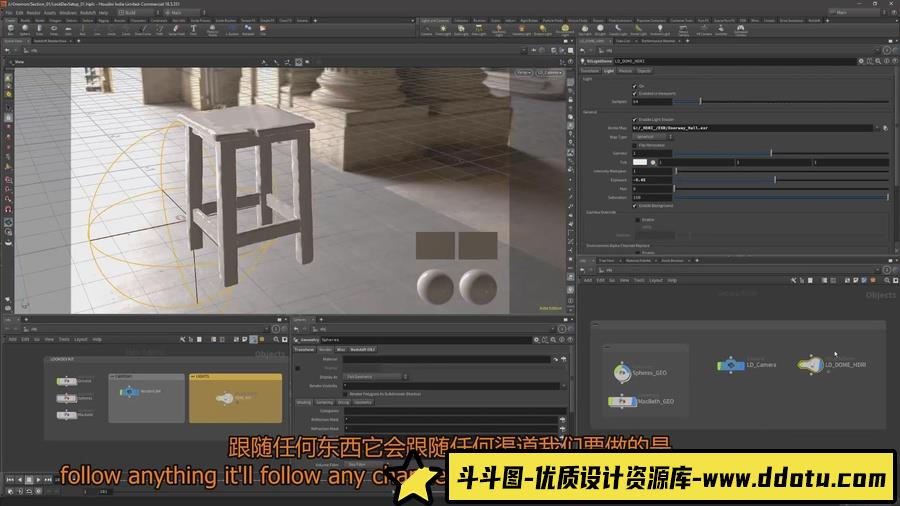Click parameter panel search magnifier icon
Viewport: 900px width, 506px height.
click(x=878, y=61)
